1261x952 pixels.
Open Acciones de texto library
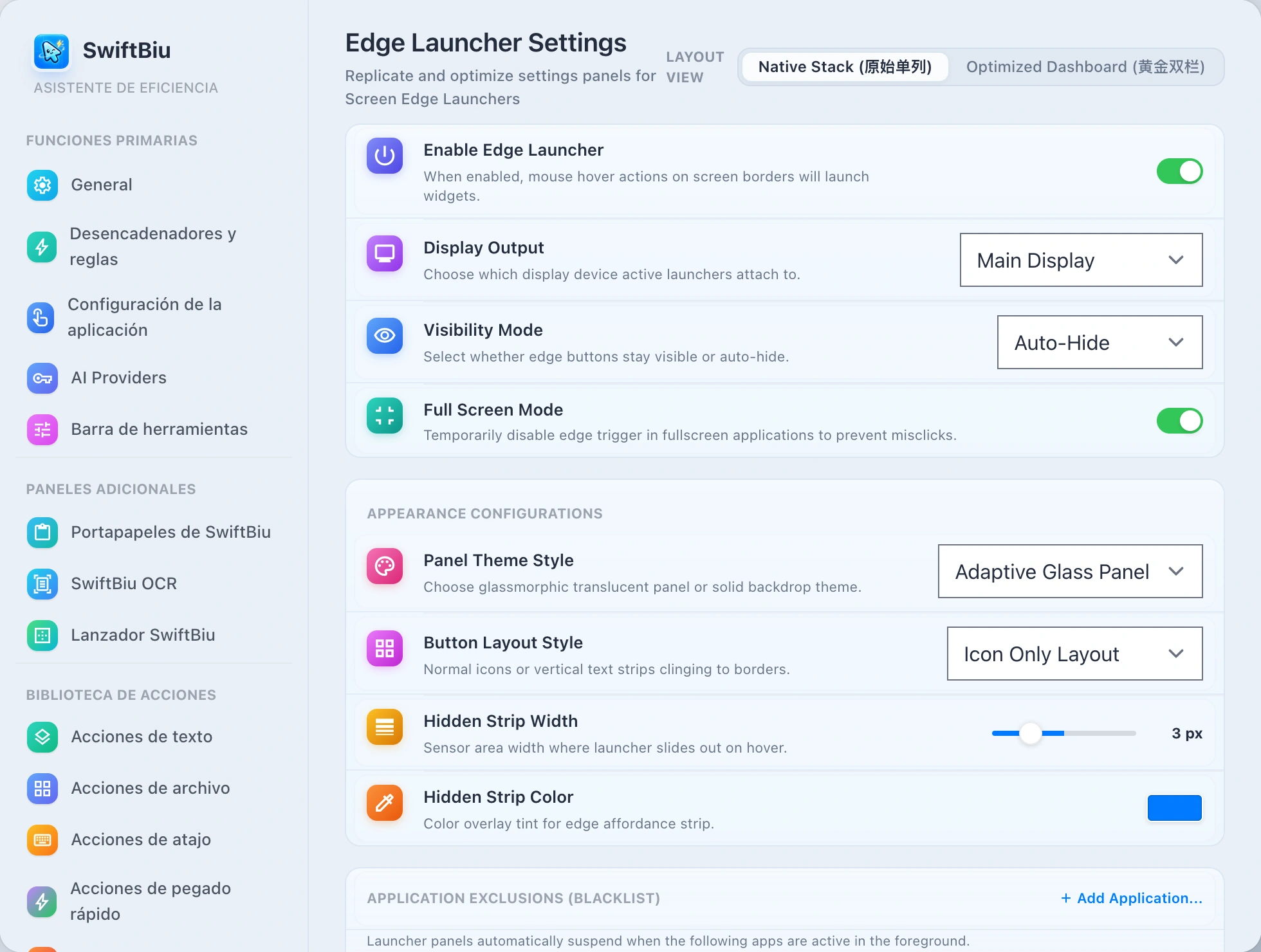coord(154,737)
